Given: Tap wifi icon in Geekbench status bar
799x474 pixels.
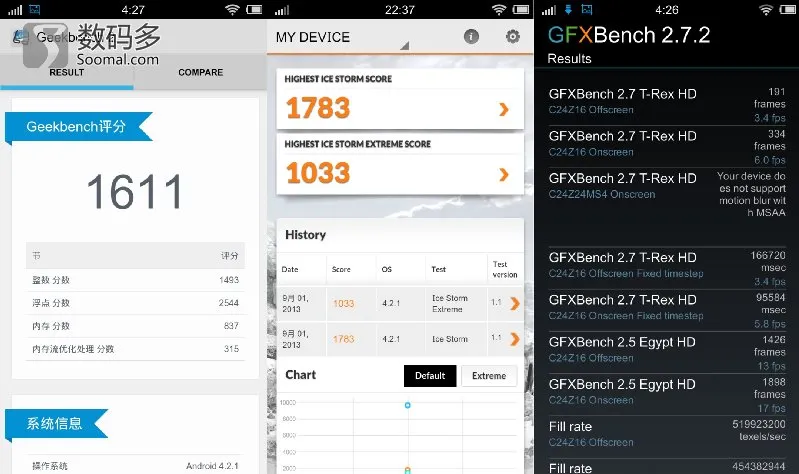Looking at the screenshot, I should click(x=232, y=9).
